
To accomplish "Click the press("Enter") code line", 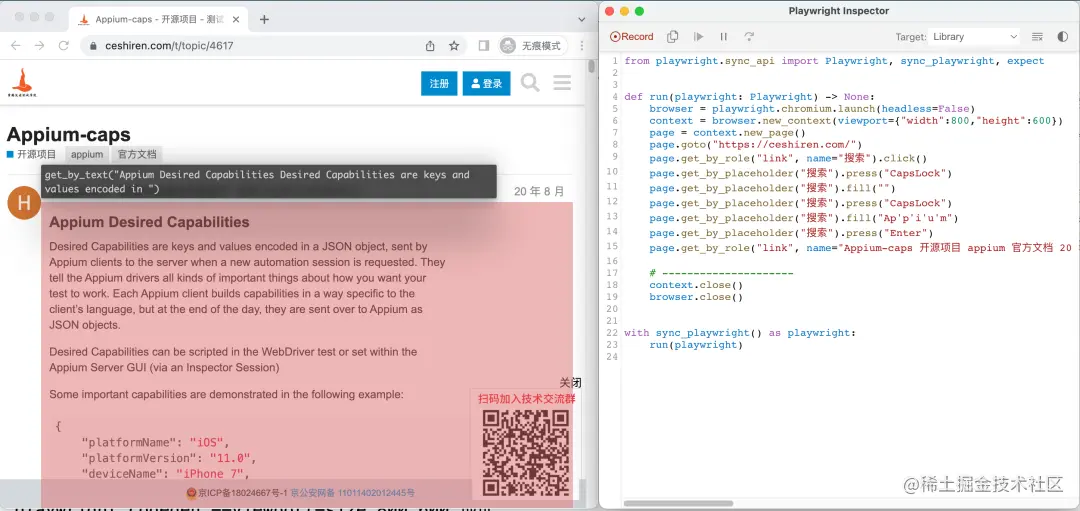I will pos(791,233).
